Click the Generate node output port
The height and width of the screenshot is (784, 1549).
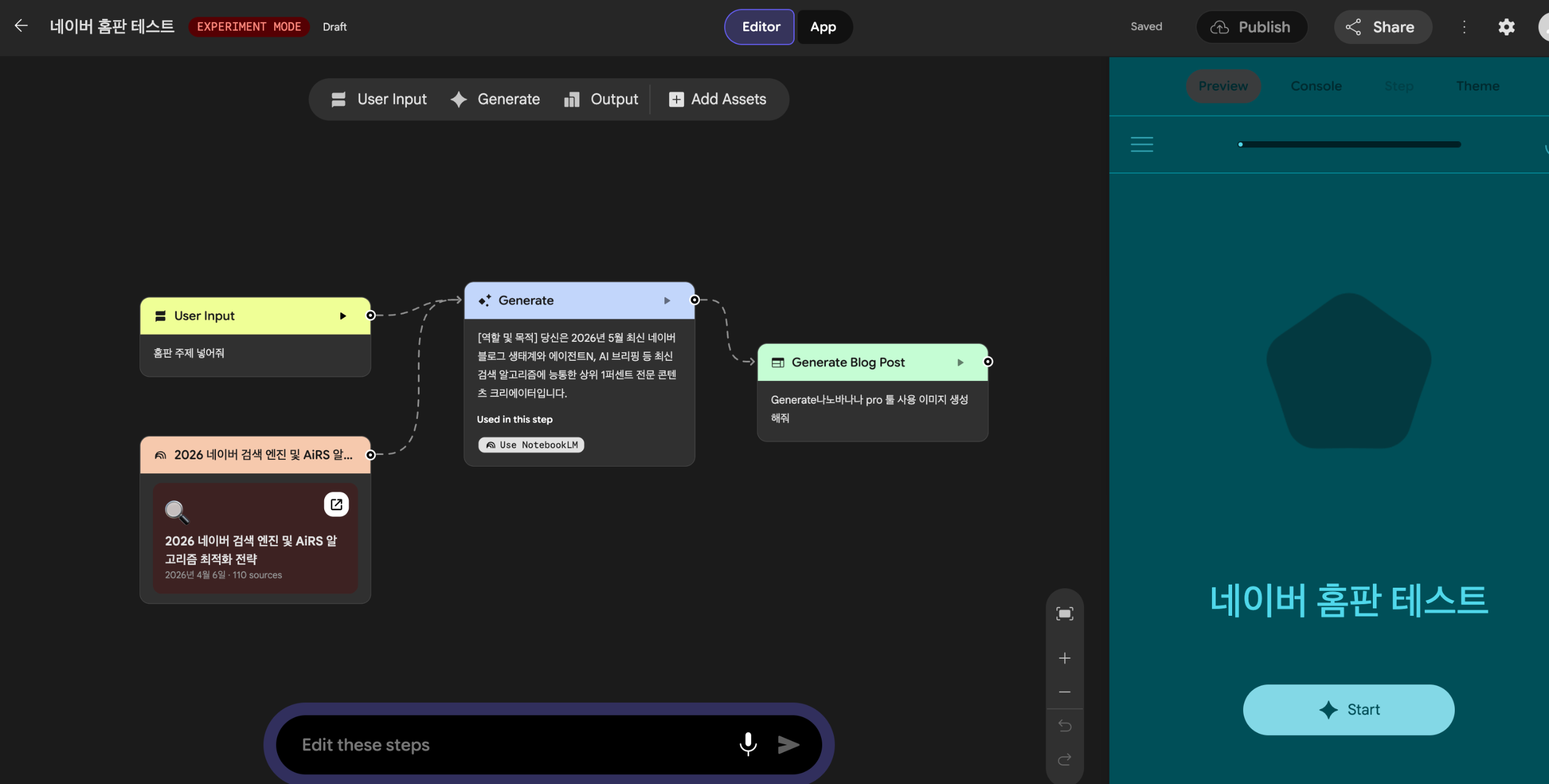695,300
